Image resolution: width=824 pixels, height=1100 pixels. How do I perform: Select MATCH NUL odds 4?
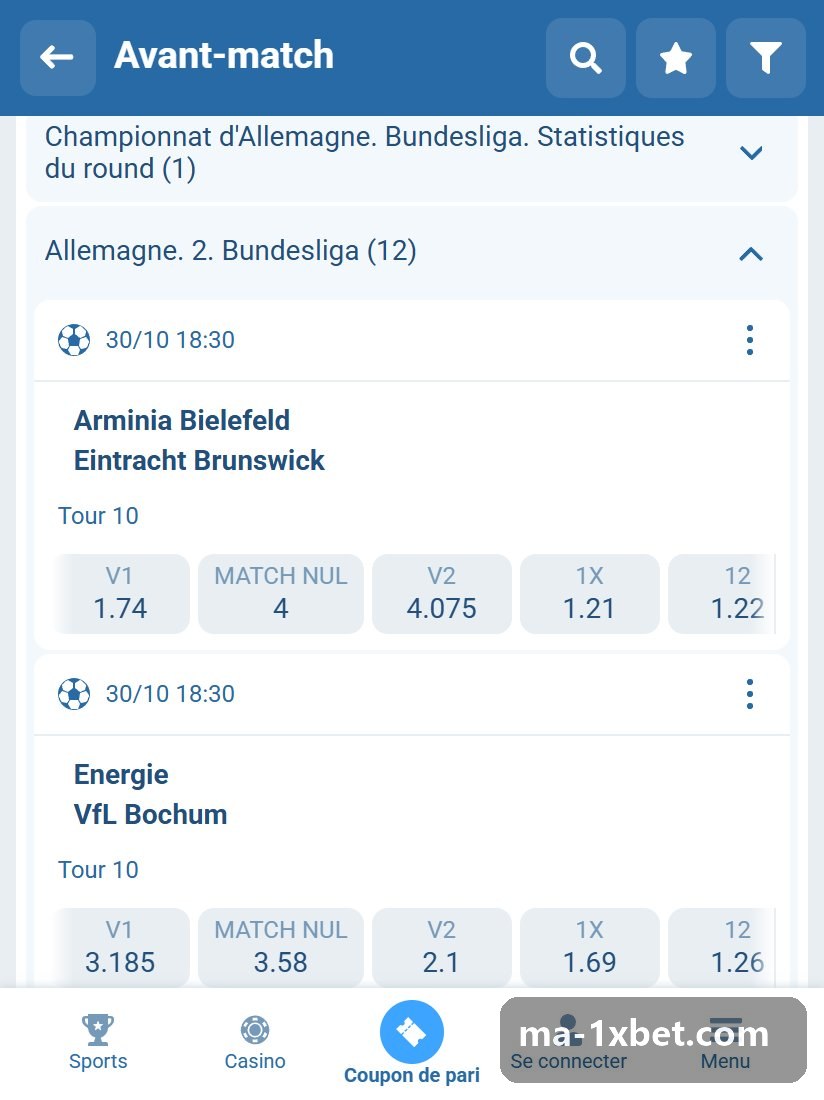point(281,593)
